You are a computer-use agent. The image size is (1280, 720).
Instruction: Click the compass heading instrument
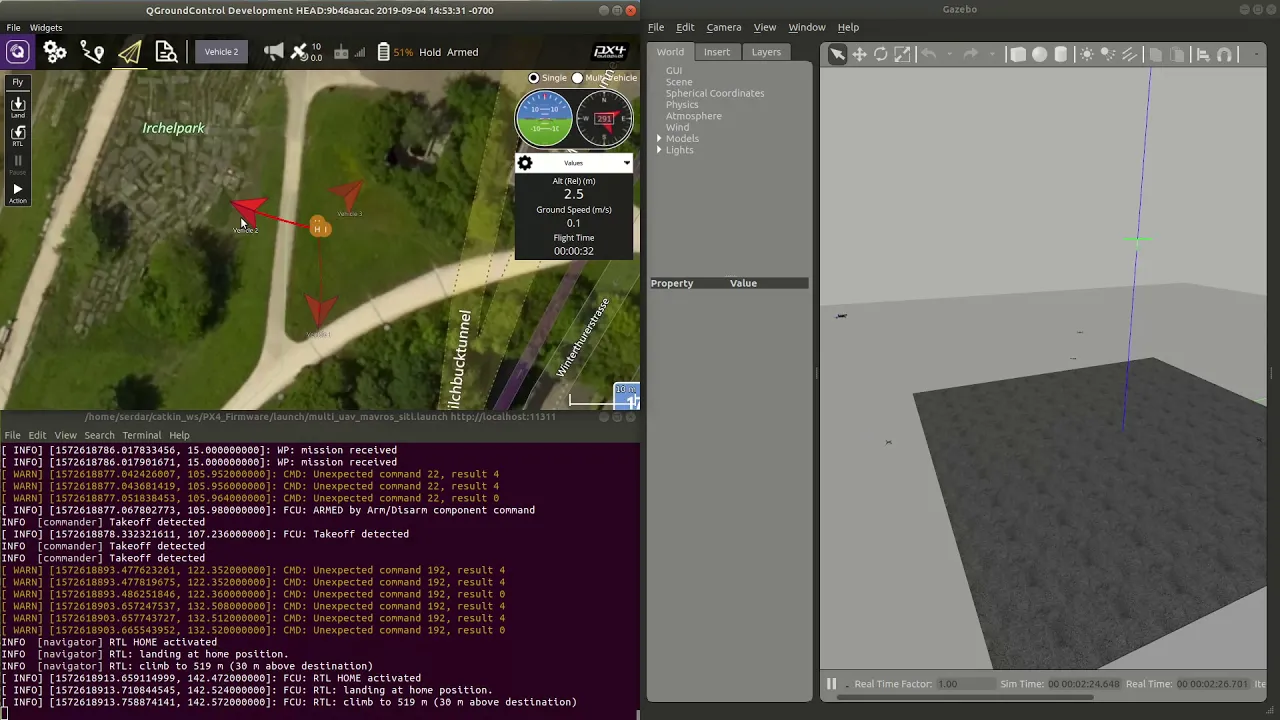click(x=604, y=118)
